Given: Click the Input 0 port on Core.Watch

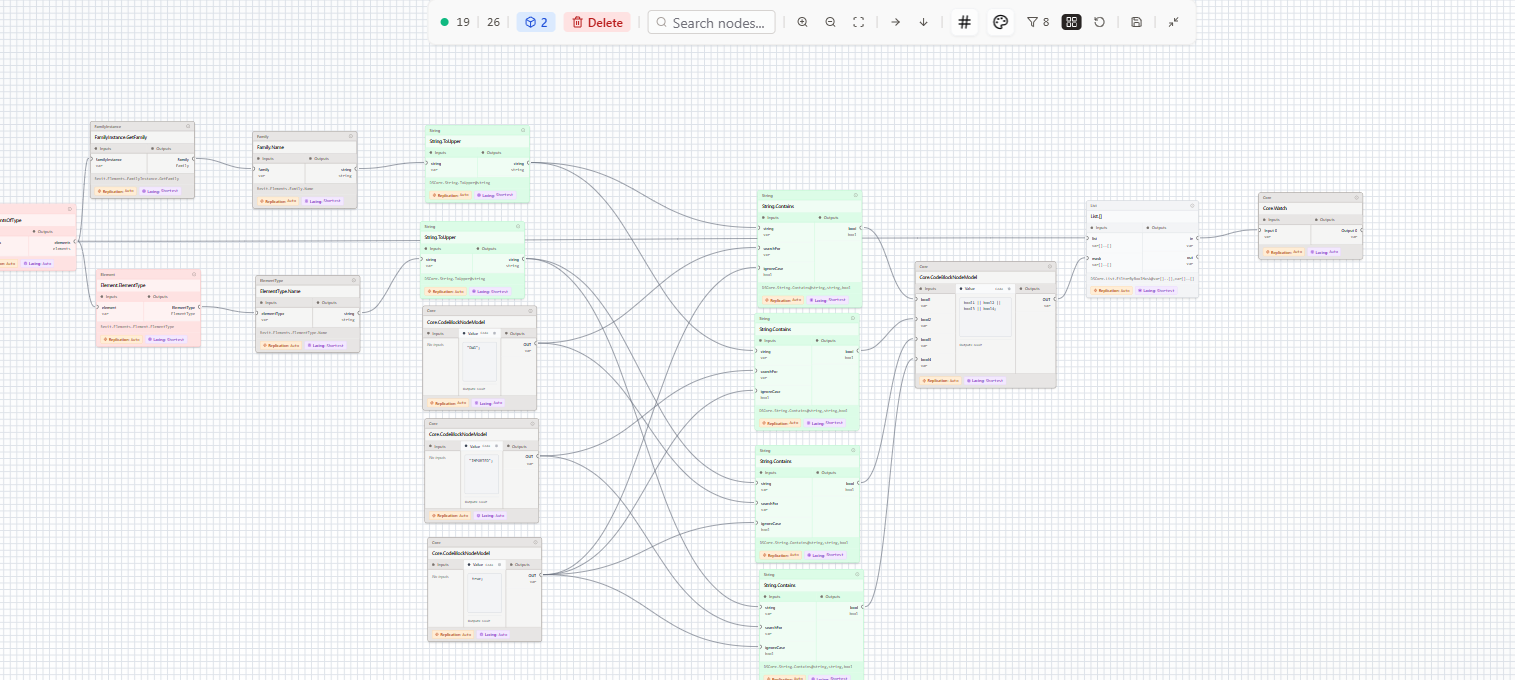Looking at the screenshot, I should (1261, 230).
